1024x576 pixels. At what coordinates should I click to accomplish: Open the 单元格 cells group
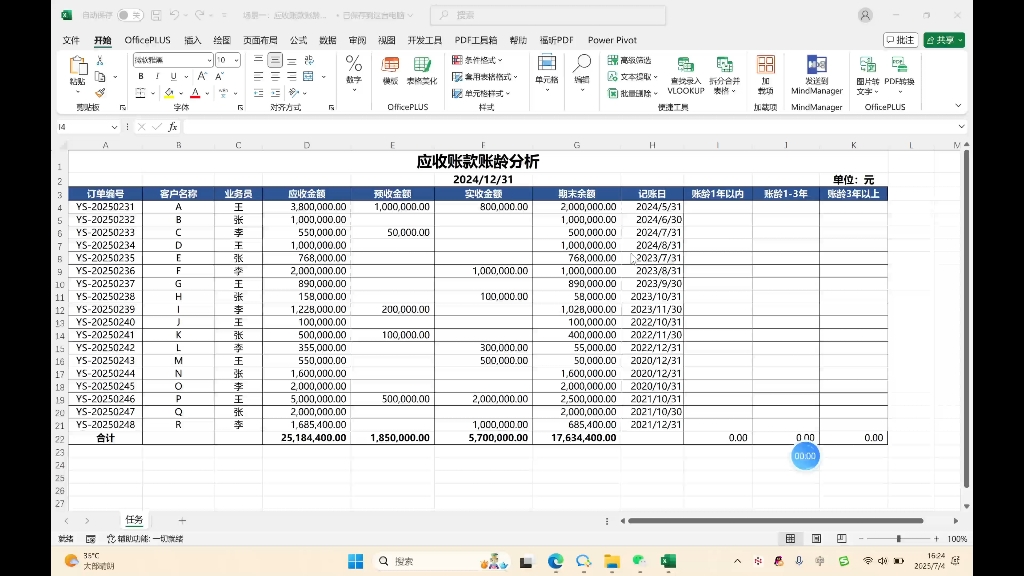click(x=547, y=73)
